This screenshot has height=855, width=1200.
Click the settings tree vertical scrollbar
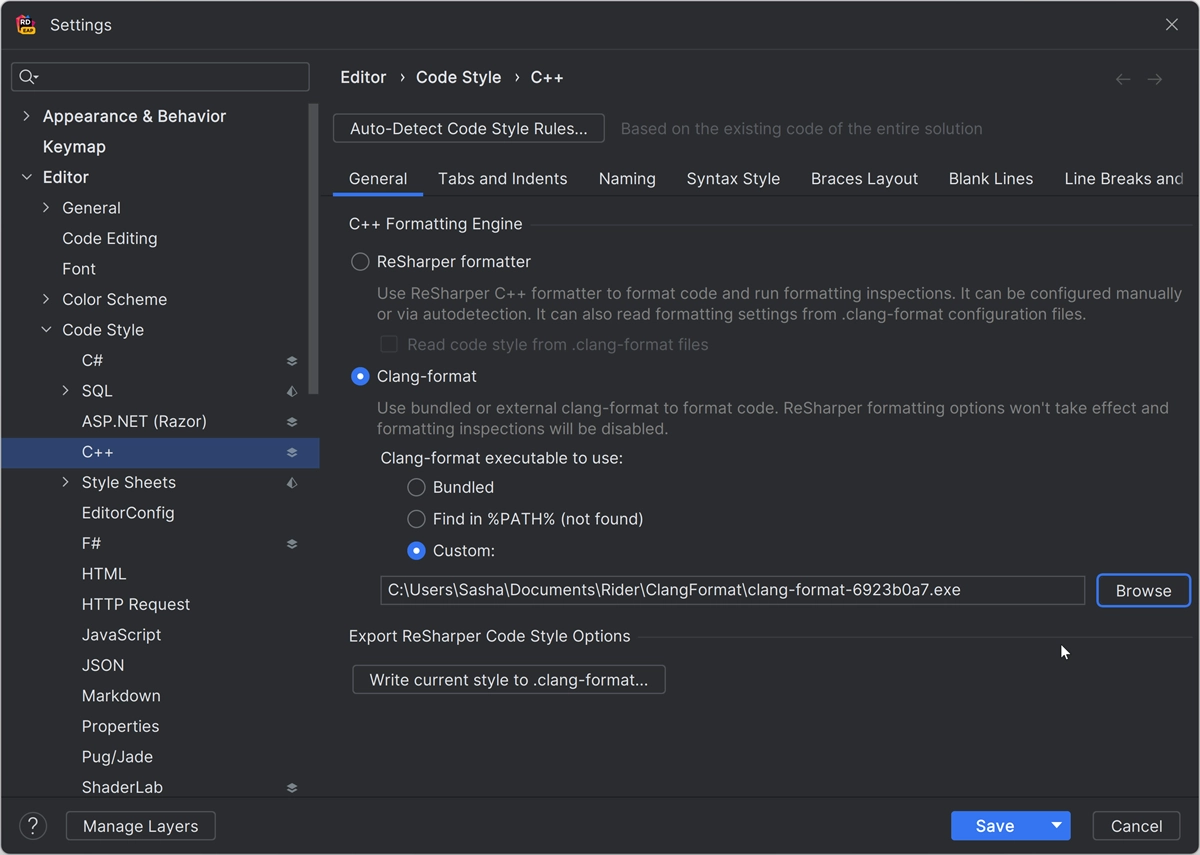(314, 250)
